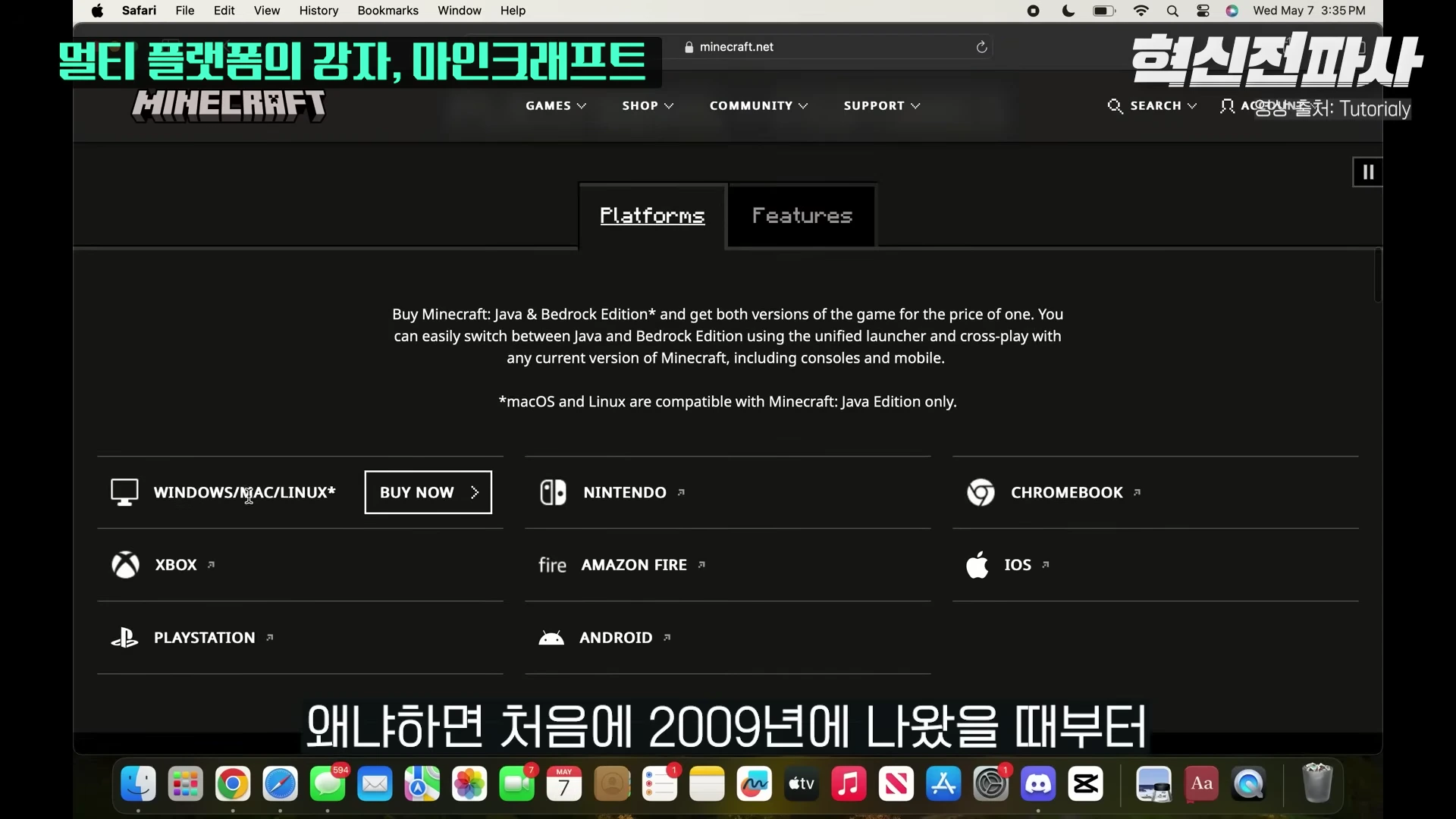Viewport: 1456px width, 819px height.
Task: Open the Bookmarks menu
Action: [388, 11]
